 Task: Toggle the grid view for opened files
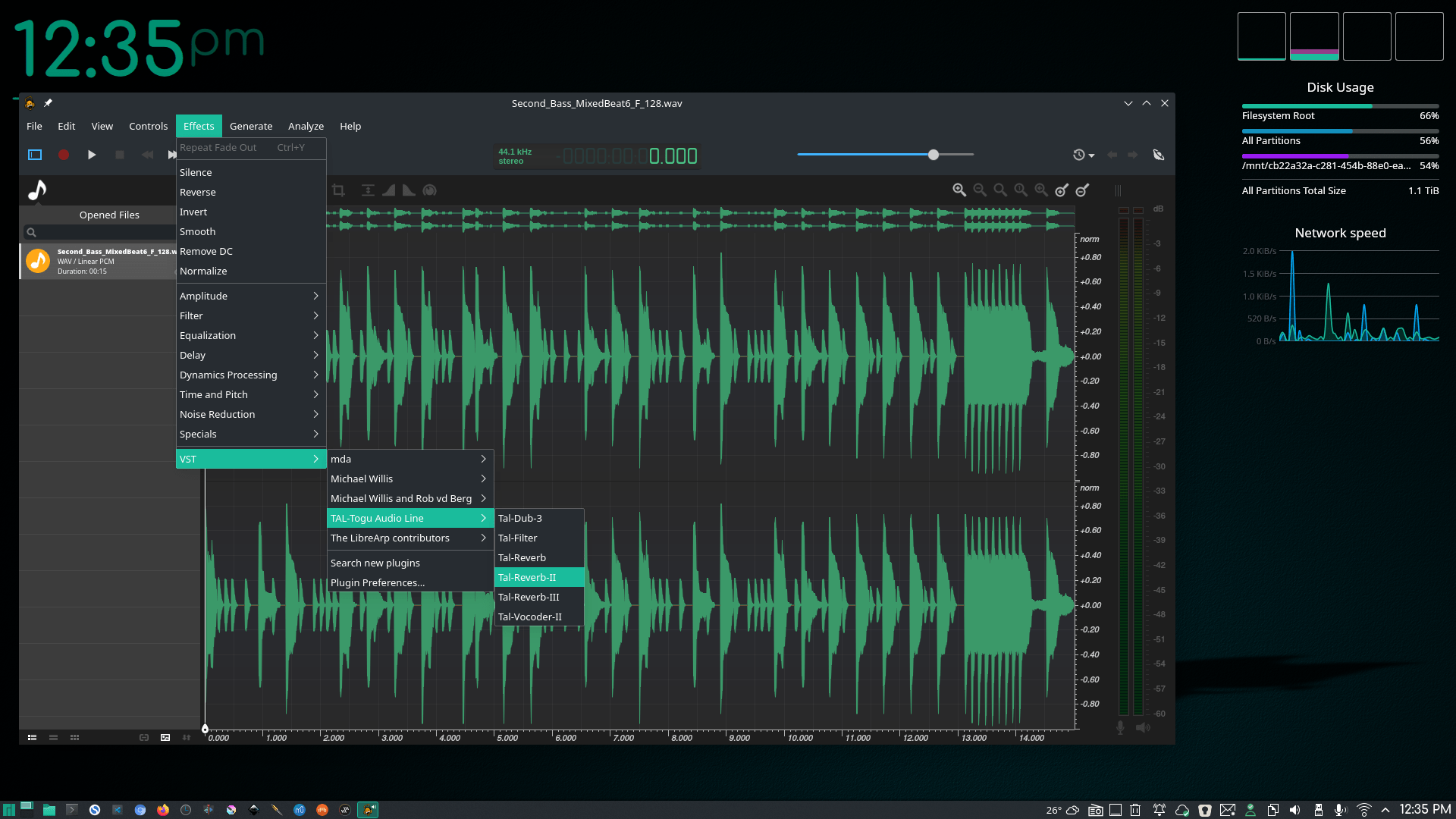(74, 737)
